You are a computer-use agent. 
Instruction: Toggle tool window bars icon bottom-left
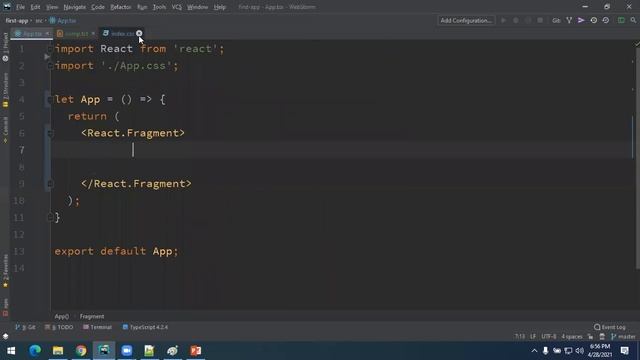click(5, 336)
